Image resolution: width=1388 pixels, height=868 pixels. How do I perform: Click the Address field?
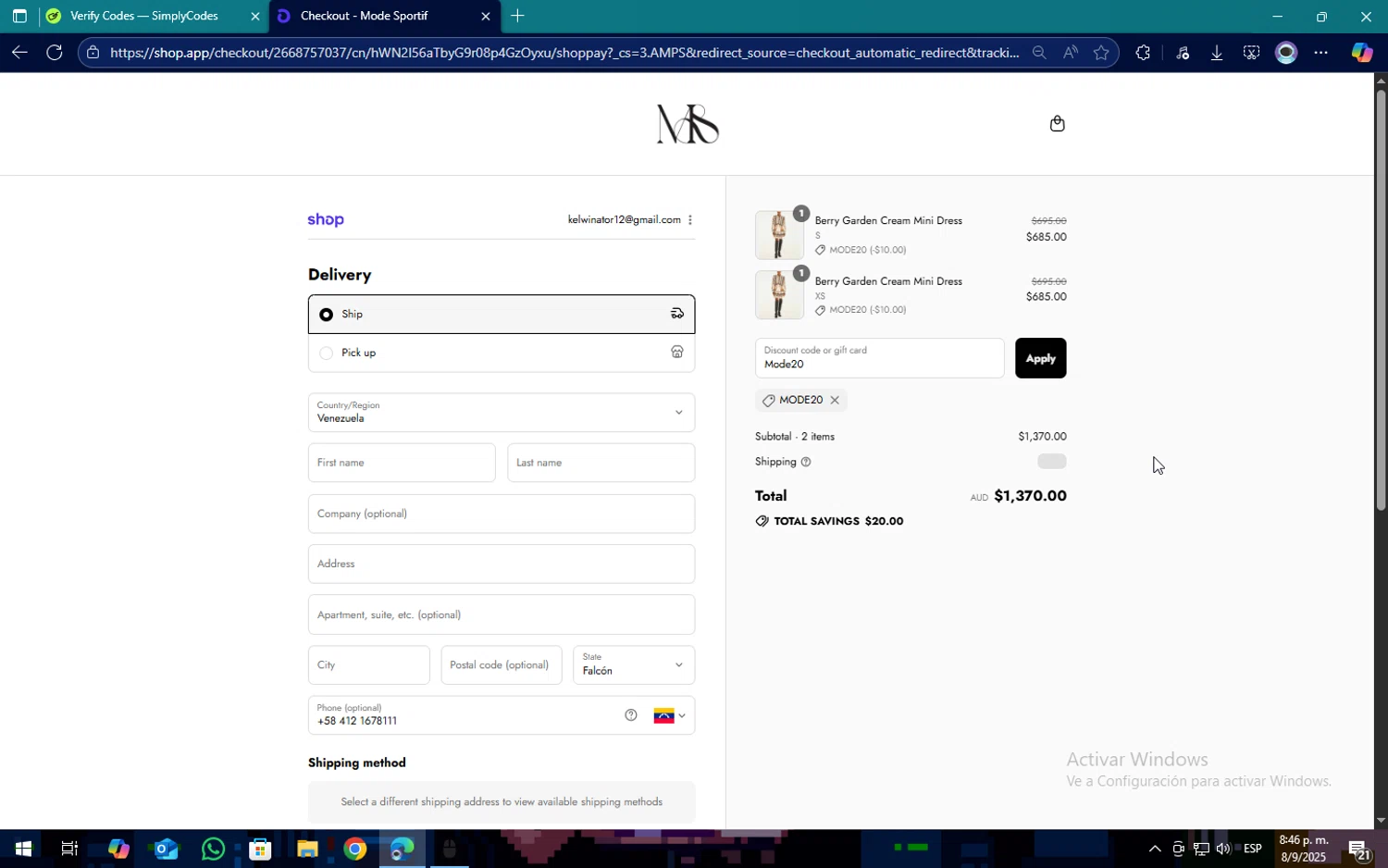coord(502,564)
